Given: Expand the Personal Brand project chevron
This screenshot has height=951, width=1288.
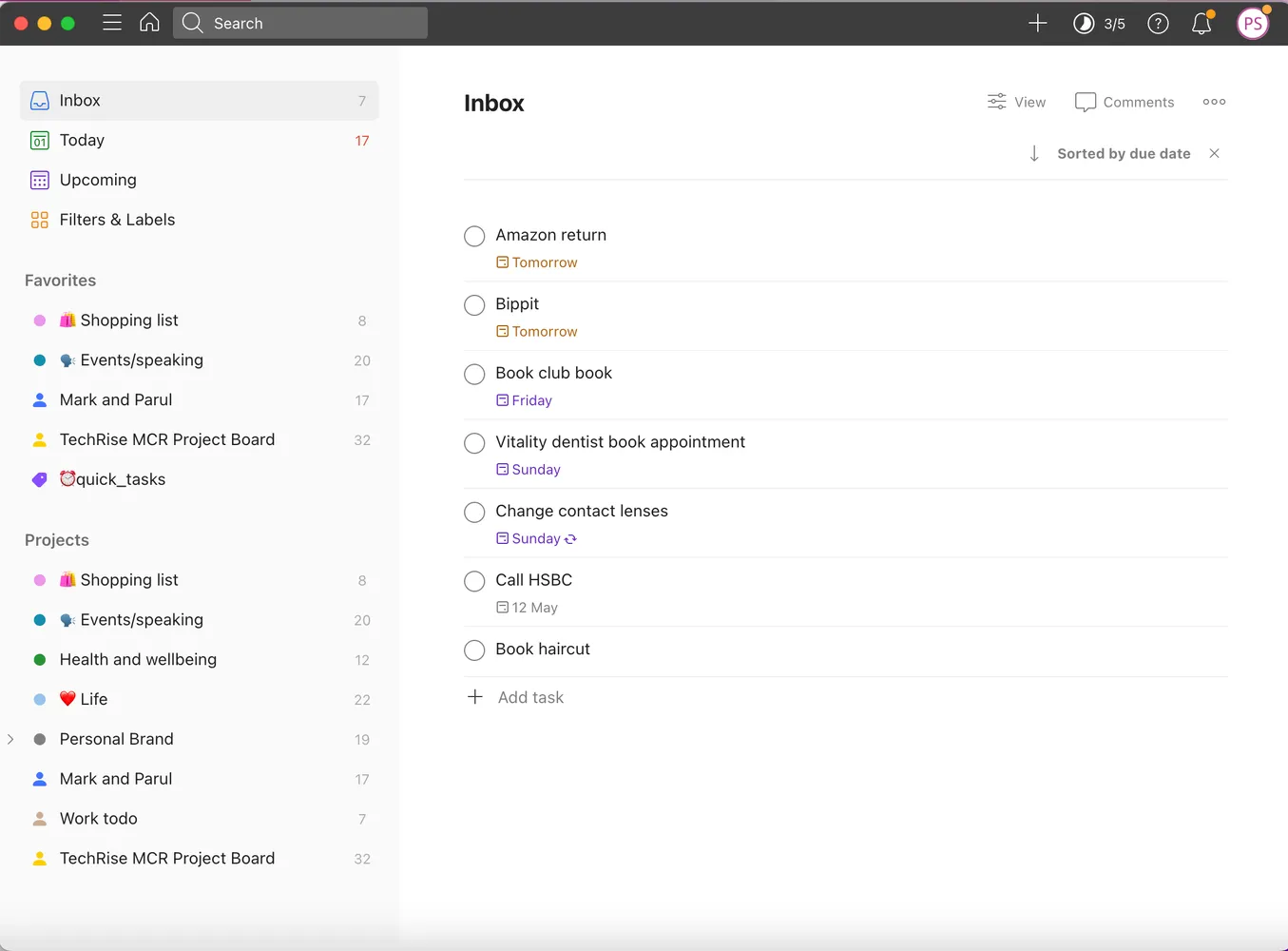Looking at the screenshot, I should pos(10,739).
